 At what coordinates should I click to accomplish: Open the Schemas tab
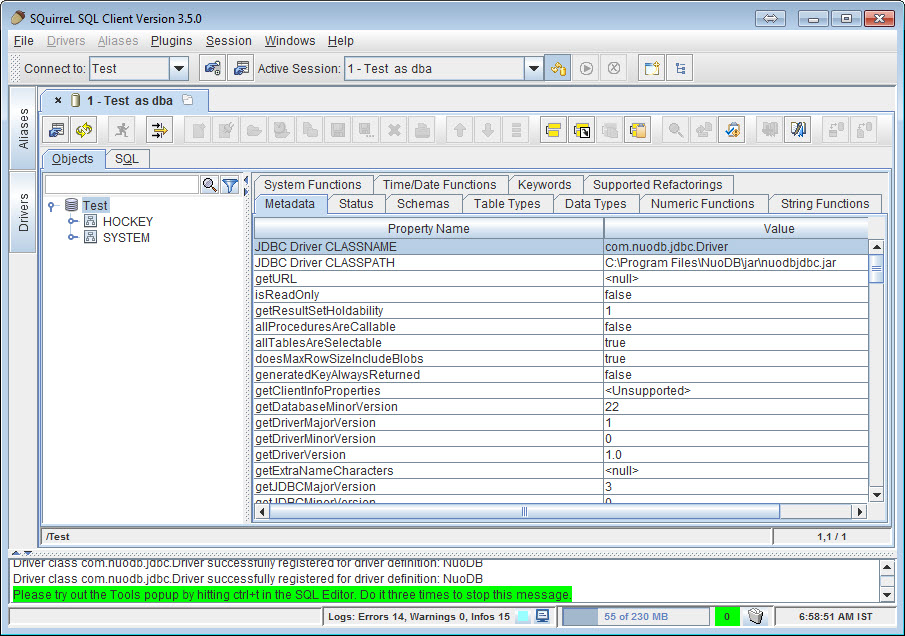click(x=423, y=204)
